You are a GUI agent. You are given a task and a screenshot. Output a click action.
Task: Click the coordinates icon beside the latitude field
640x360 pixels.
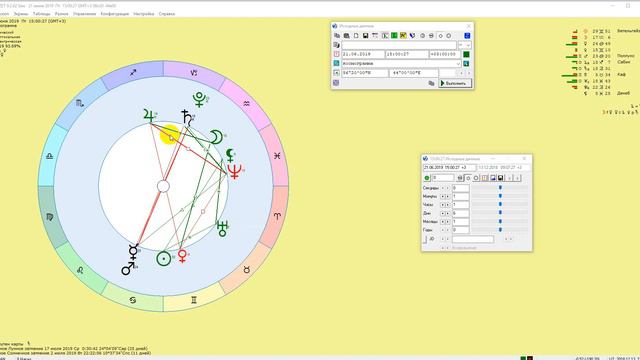pyautogui.click(x=336, y=73)
